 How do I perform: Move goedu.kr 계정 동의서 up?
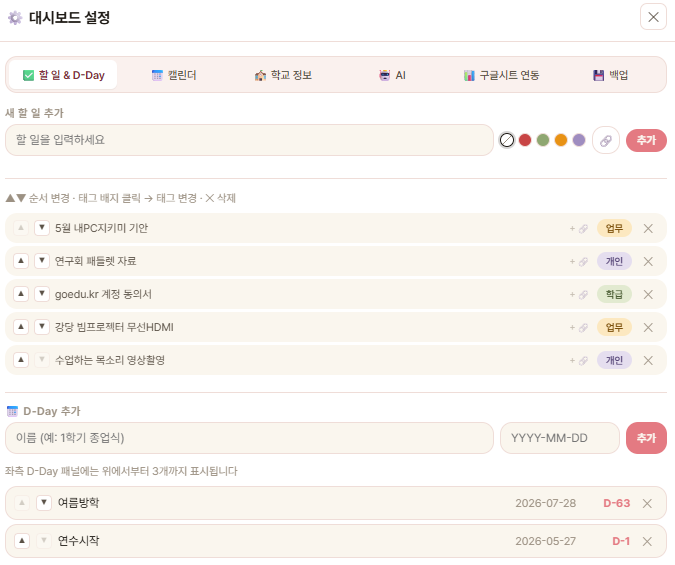click(21, 294)
